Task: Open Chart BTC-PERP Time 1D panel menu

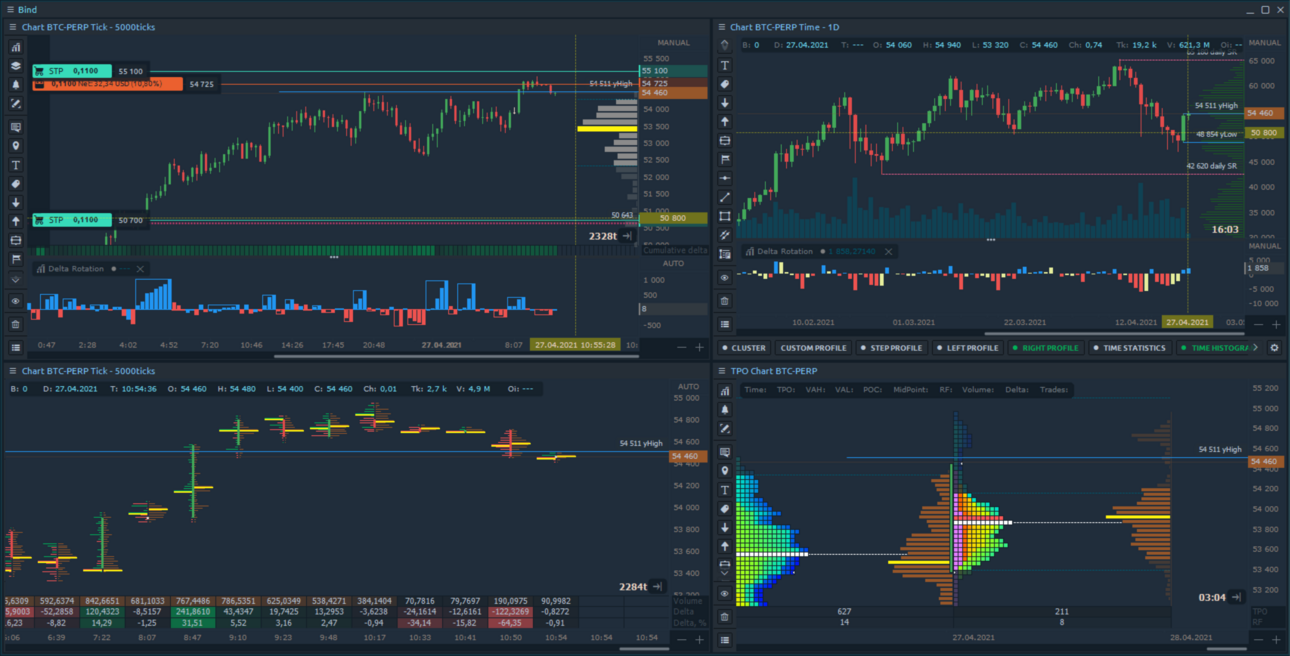Action: [720, 27]
